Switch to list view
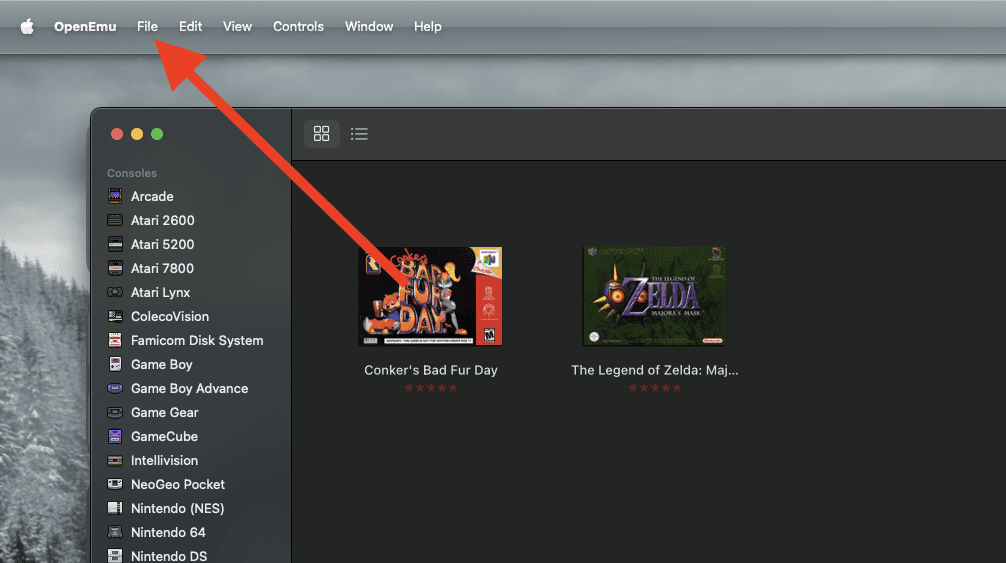The width and height of the screenshot is (1006, 563). point(359,133)
